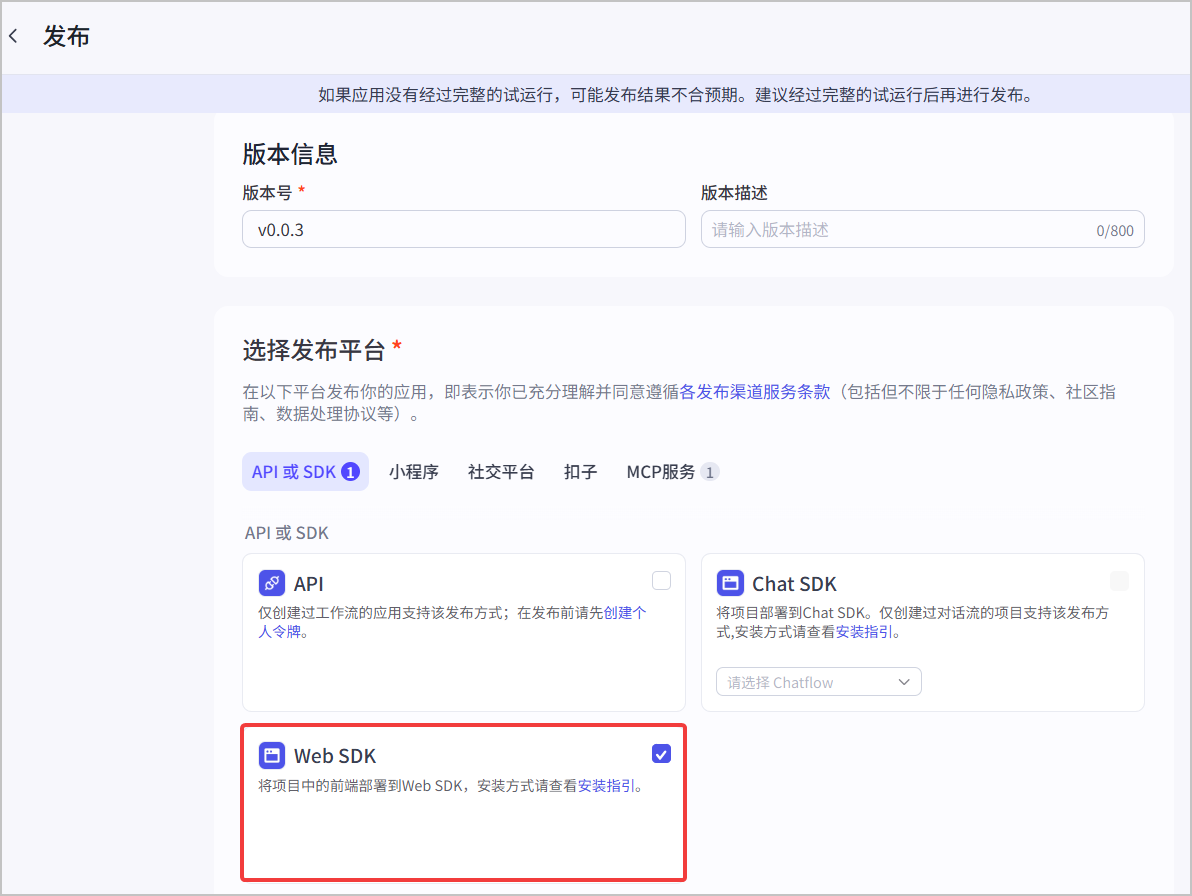The height and width of the screenshot is (896, 1192).
Task: Open the 扣子 tab
Action: pyautogui.click(x=580, y=472)
